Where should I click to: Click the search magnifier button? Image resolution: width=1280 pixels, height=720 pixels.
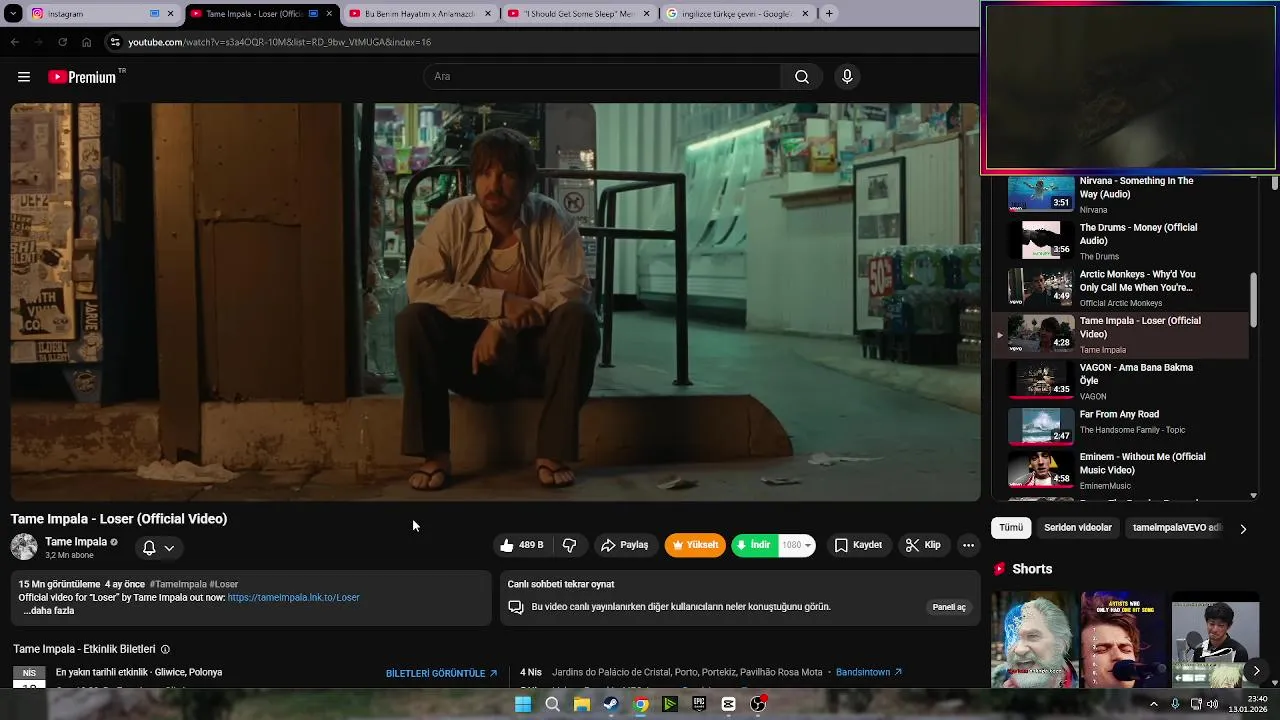[802, 77]
